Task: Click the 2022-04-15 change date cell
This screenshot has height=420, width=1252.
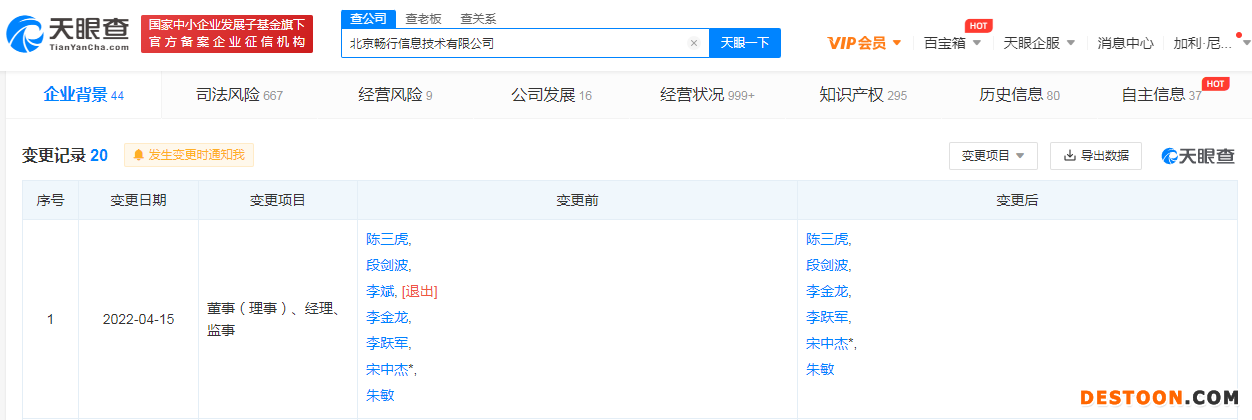Action: point(138,320)
